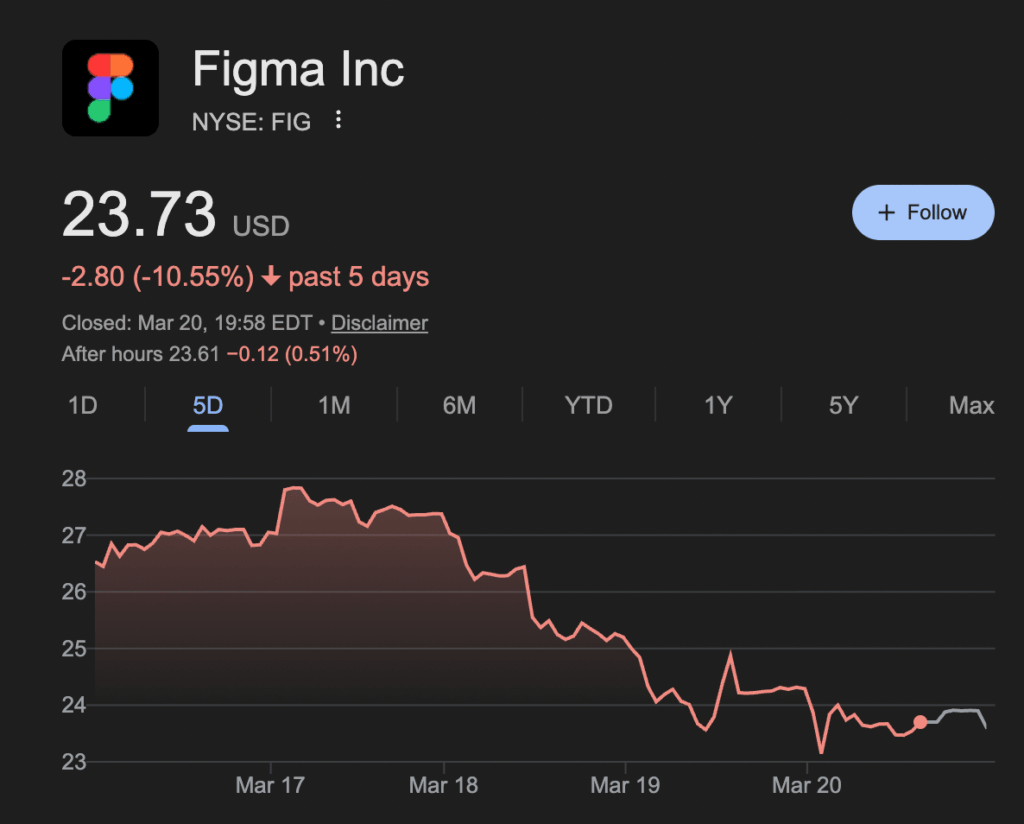The image size is (1024, 824).
Task: Click the orange shape in the Figma logo
Action: [122, 64]
